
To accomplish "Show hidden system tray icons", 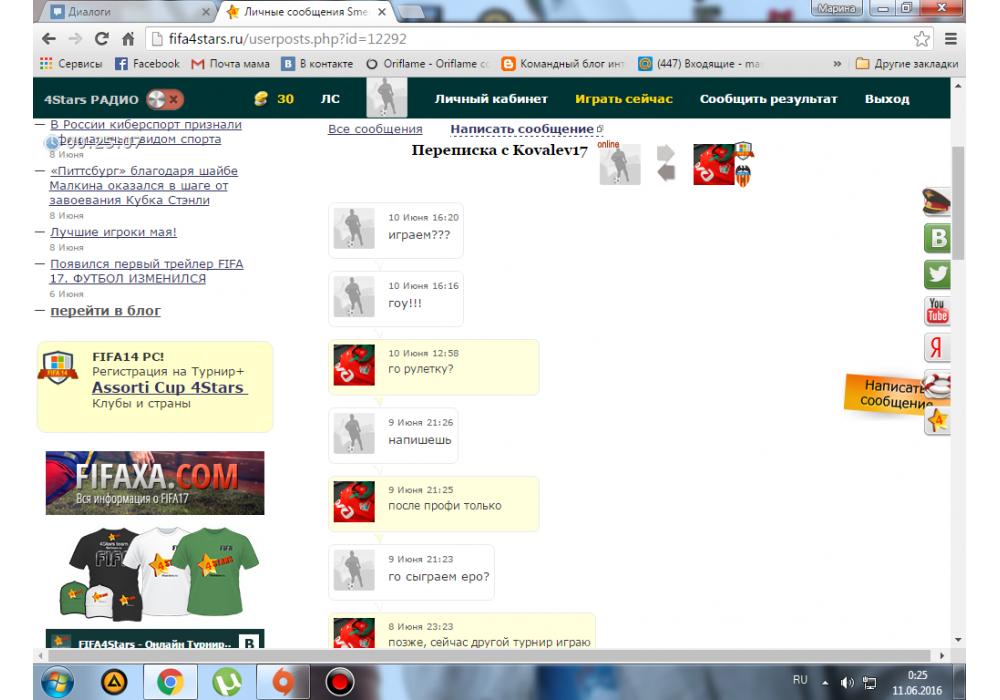I will [x=825, y=681].
